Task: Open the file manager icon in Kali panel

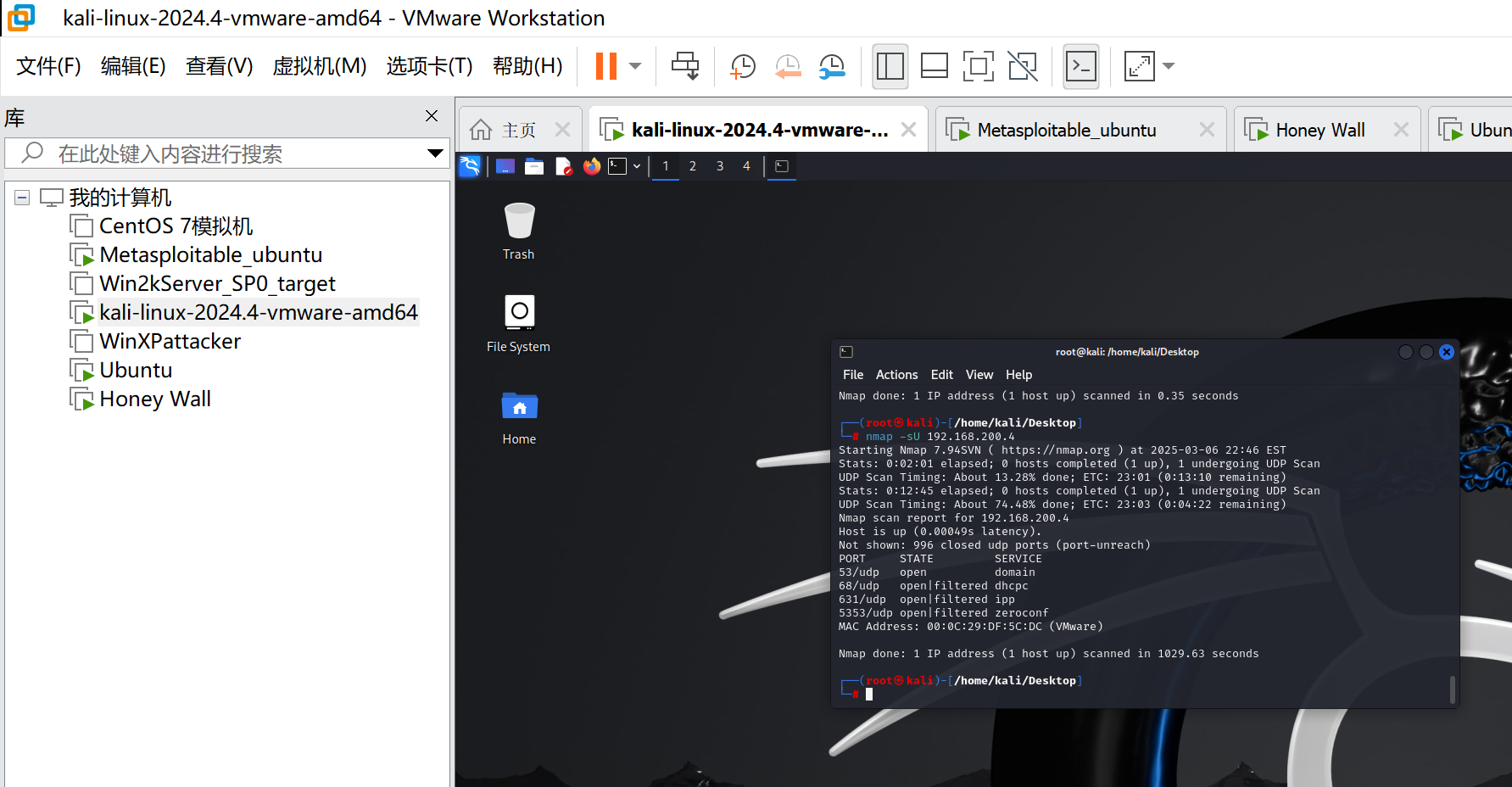Action: (x=534, y=166)
